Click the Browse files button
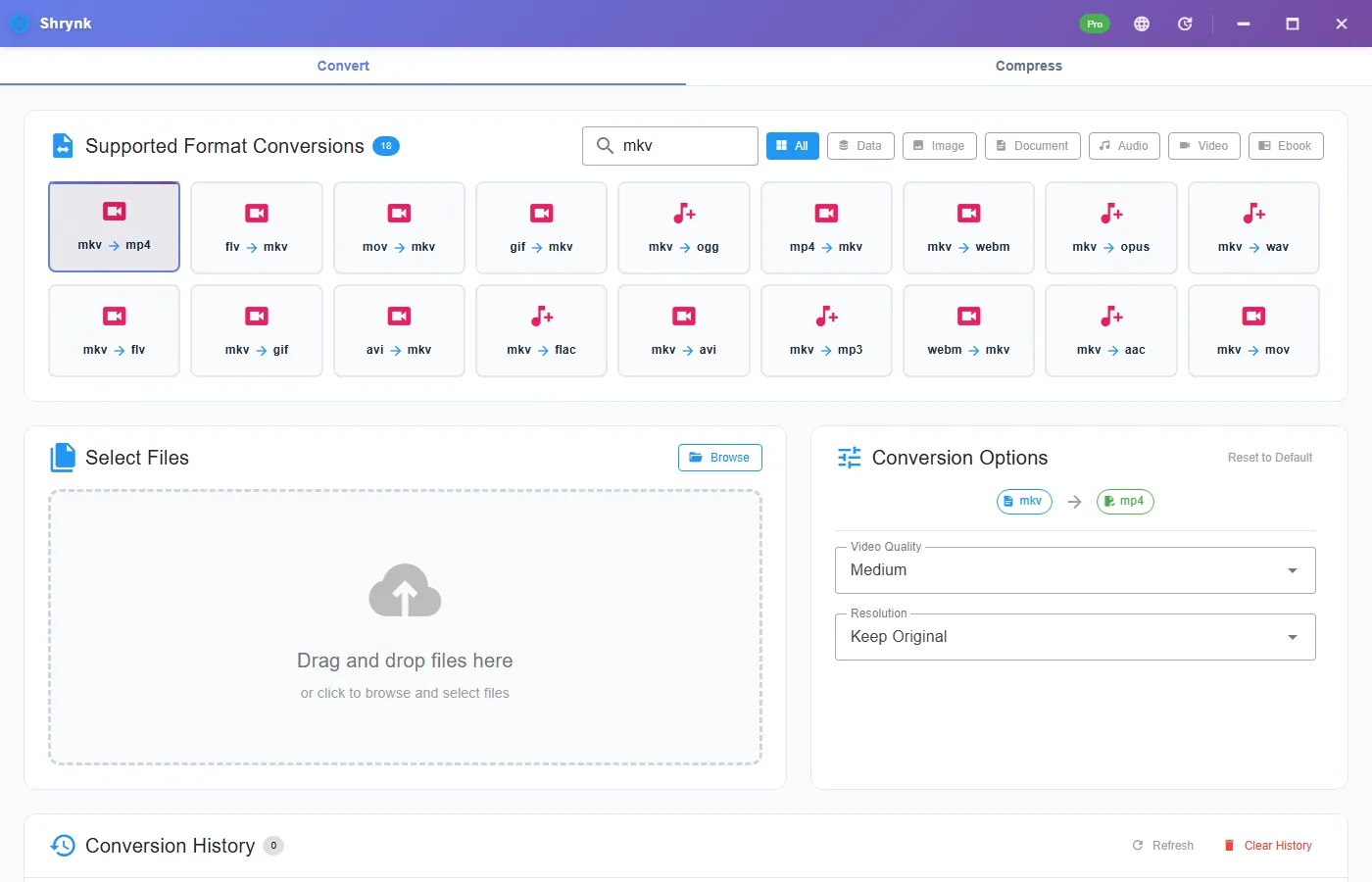This screenshot has height=882, width=1372. tap(719, 458)
